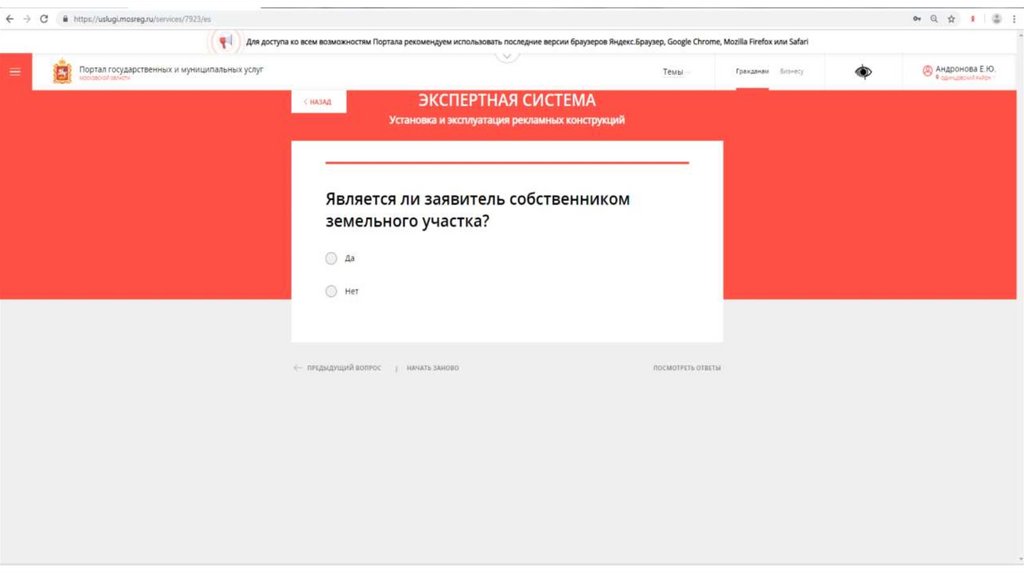
Task: Go to ПРЕДЫДУЩИЙ ВОПРОС
Action: 338,368
